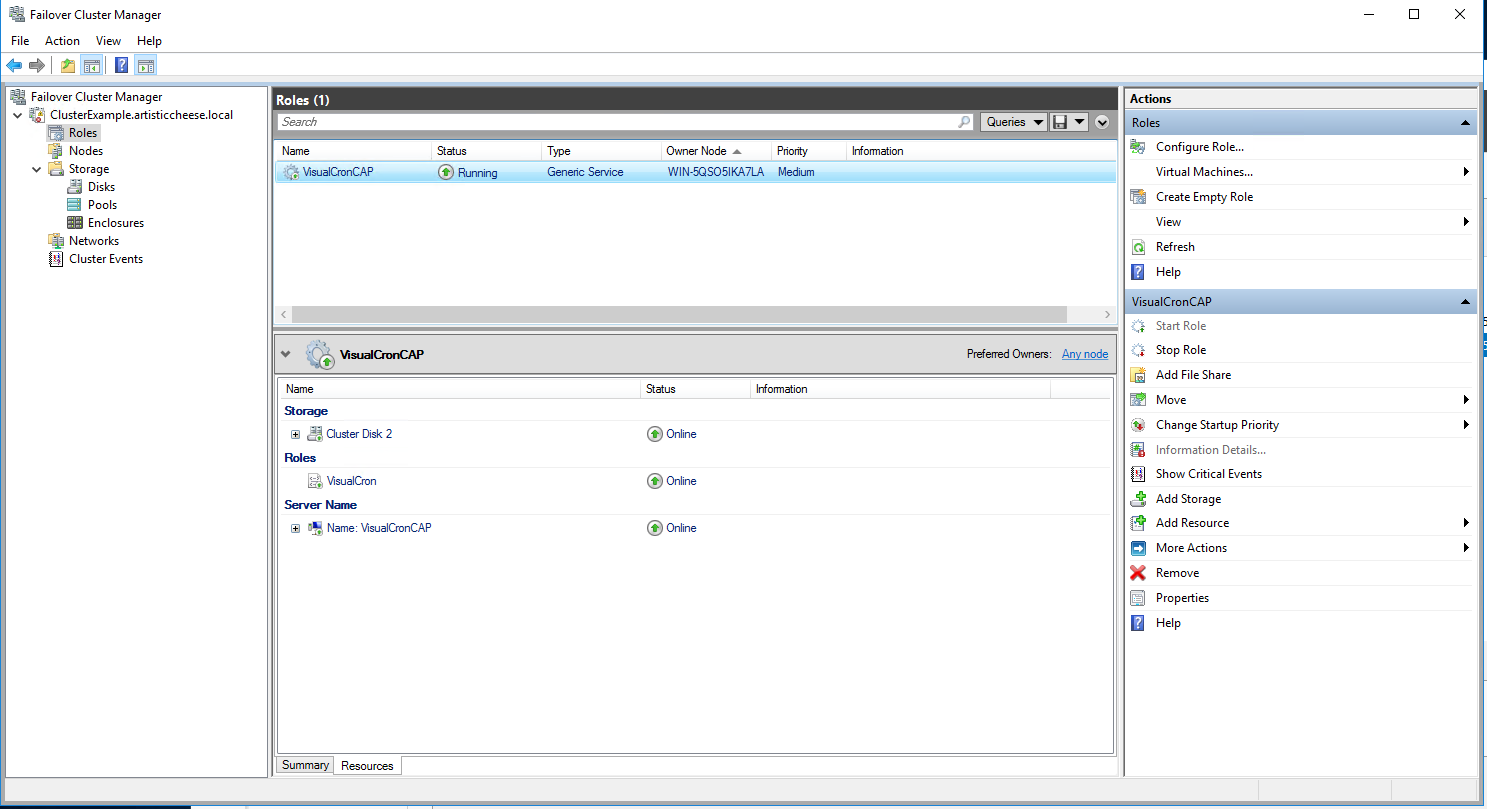Screen dimensions: 1487x809
Task: Switch to the Resources tab
Action: [x=367, y=766]
